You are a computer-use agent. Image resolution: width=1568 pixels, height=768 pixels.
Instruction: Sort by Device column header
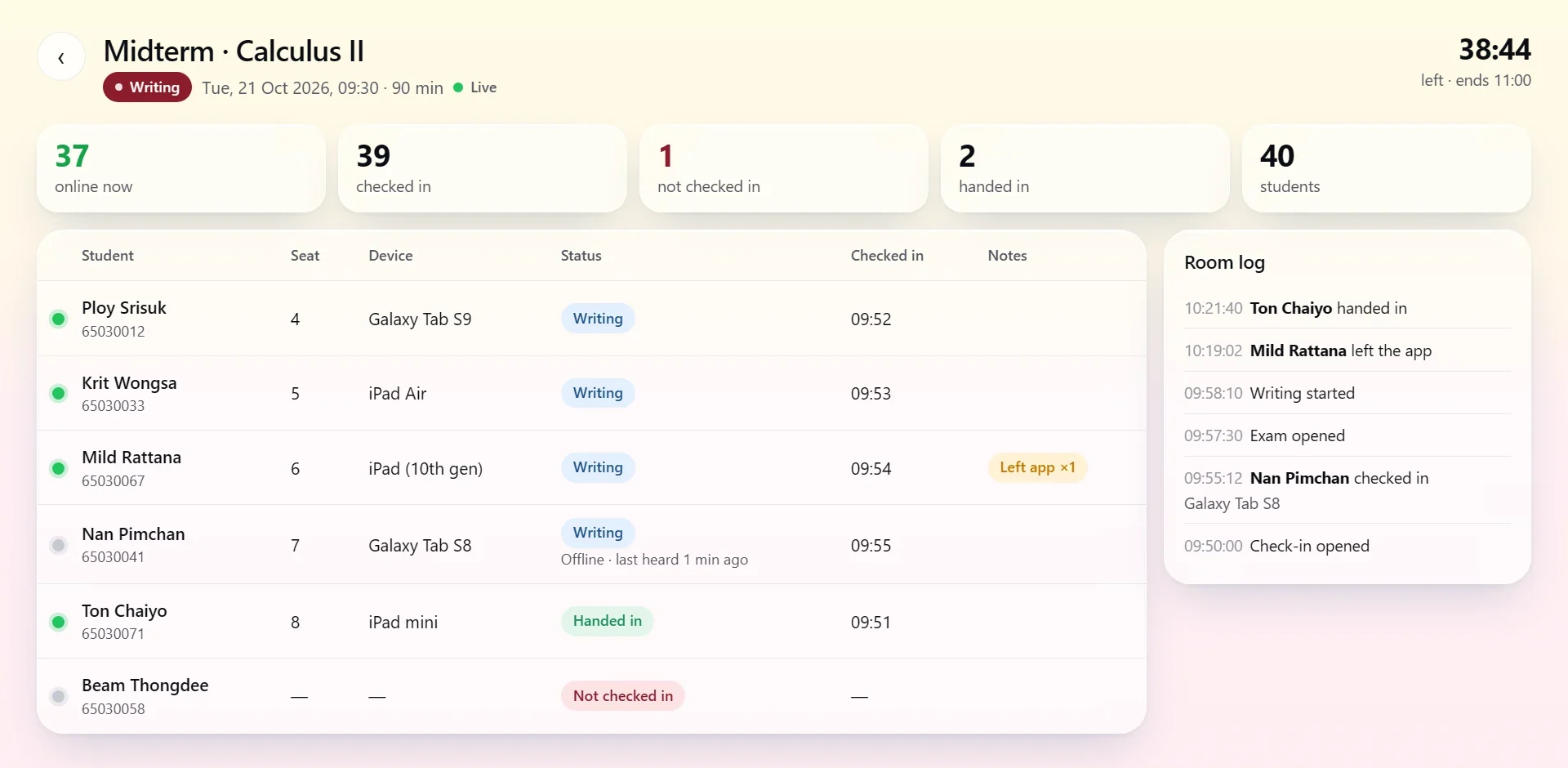(390, 256)
